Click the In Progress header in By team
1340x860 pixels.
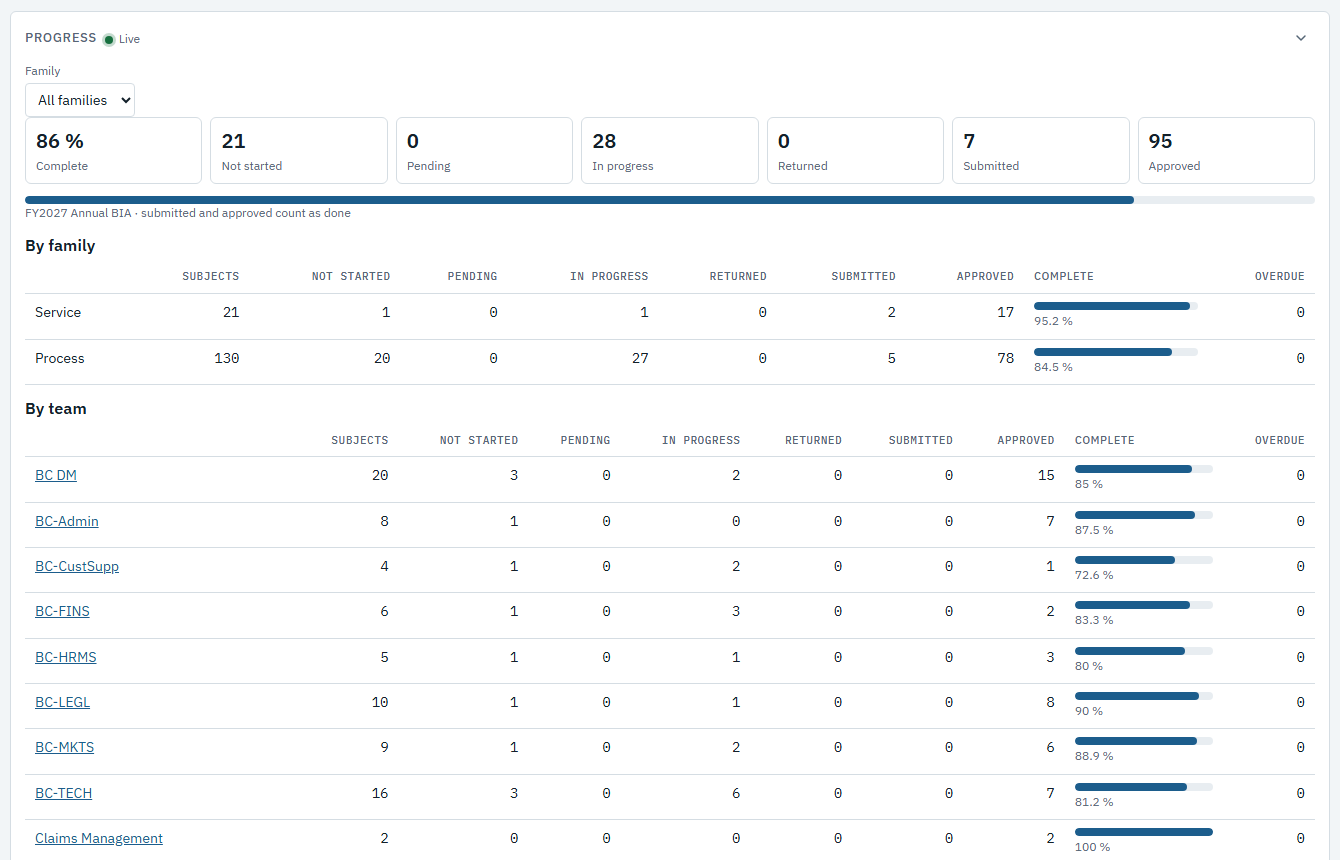pyautogui.click(x=701, y=440)
